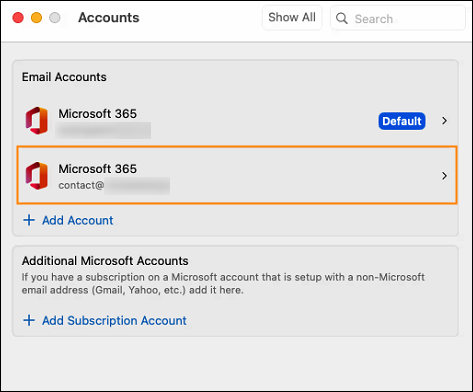The height and width of the screenshot is (392, 473).
Task: Click the plus icon beside Add Subscription Account
Action: (29, 320)
